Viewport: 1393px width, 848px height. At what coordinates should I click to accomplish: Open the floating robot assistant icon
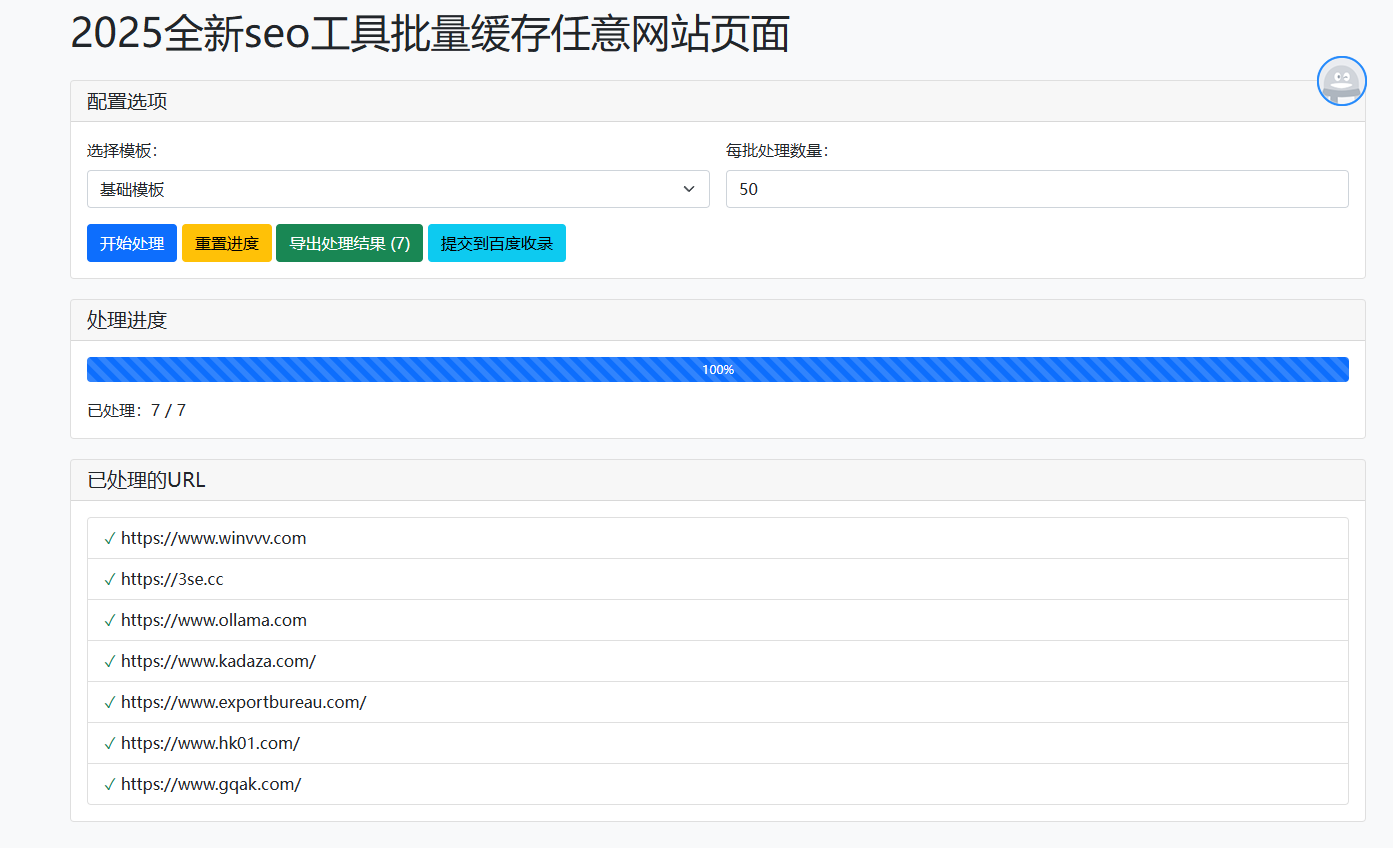coord(1341,81)
